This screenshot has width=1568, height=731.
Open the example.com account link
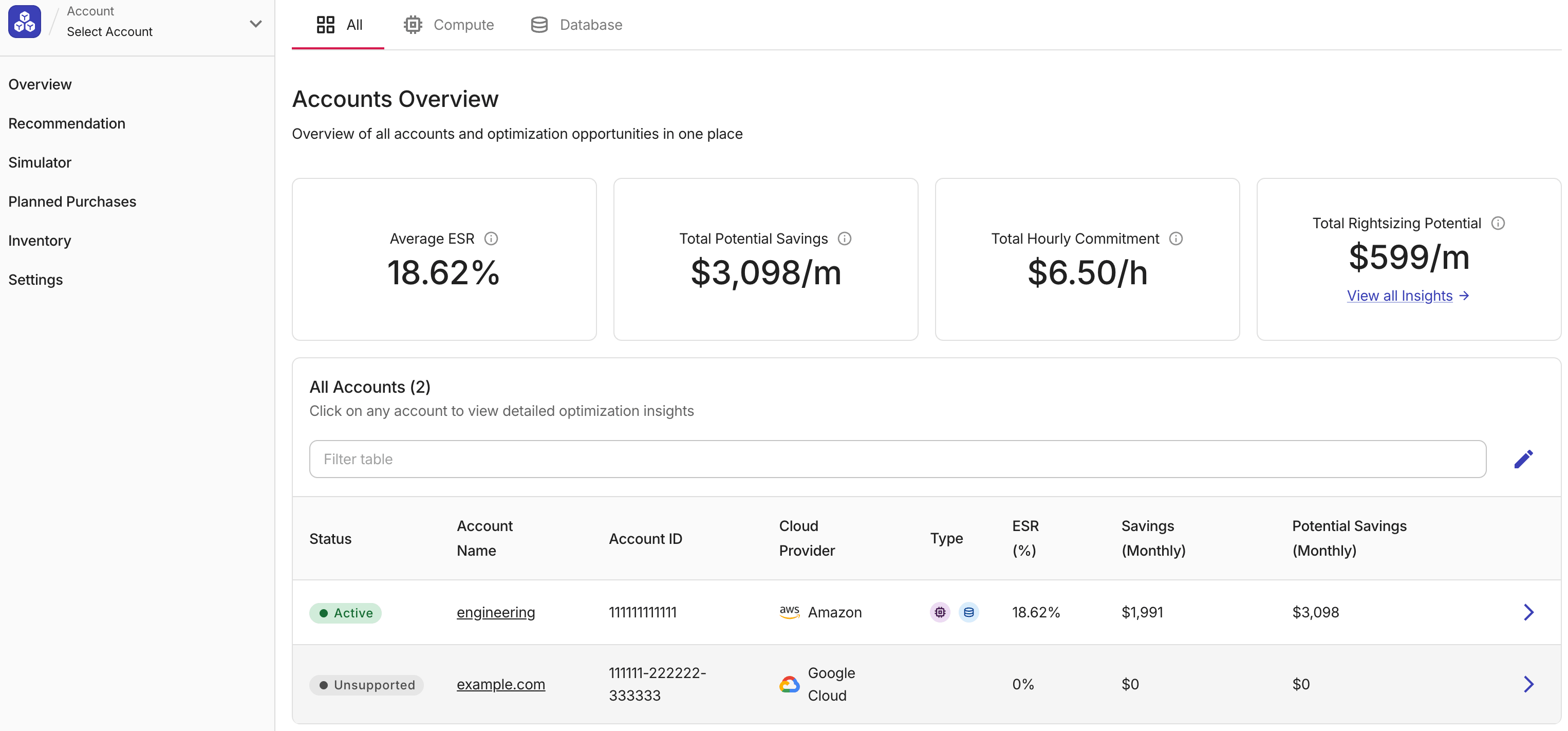coord(501,684)
